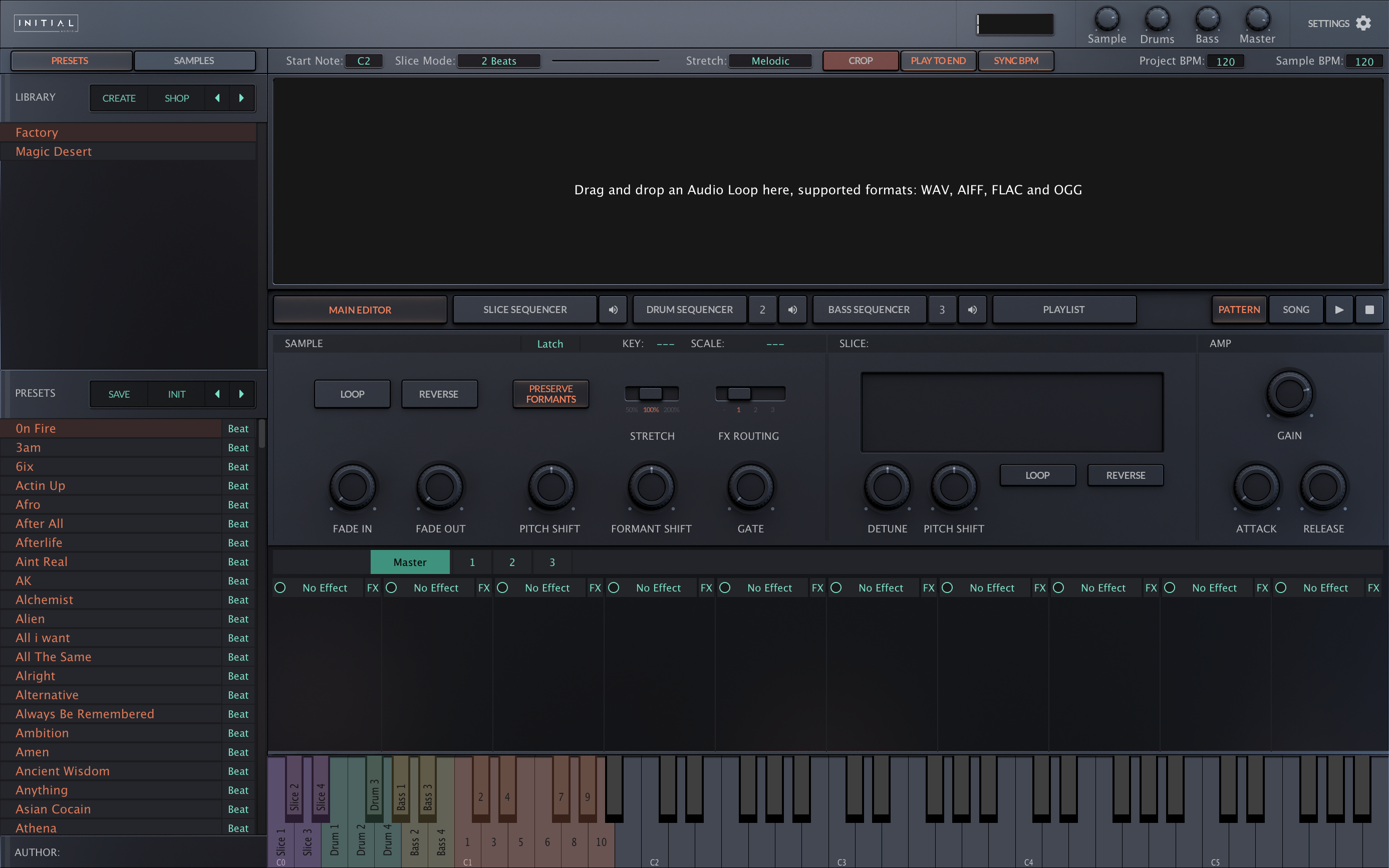Open the Drum Sequencer tab
The height and width of the screenshot is (868, 1389).
(689, 310)
